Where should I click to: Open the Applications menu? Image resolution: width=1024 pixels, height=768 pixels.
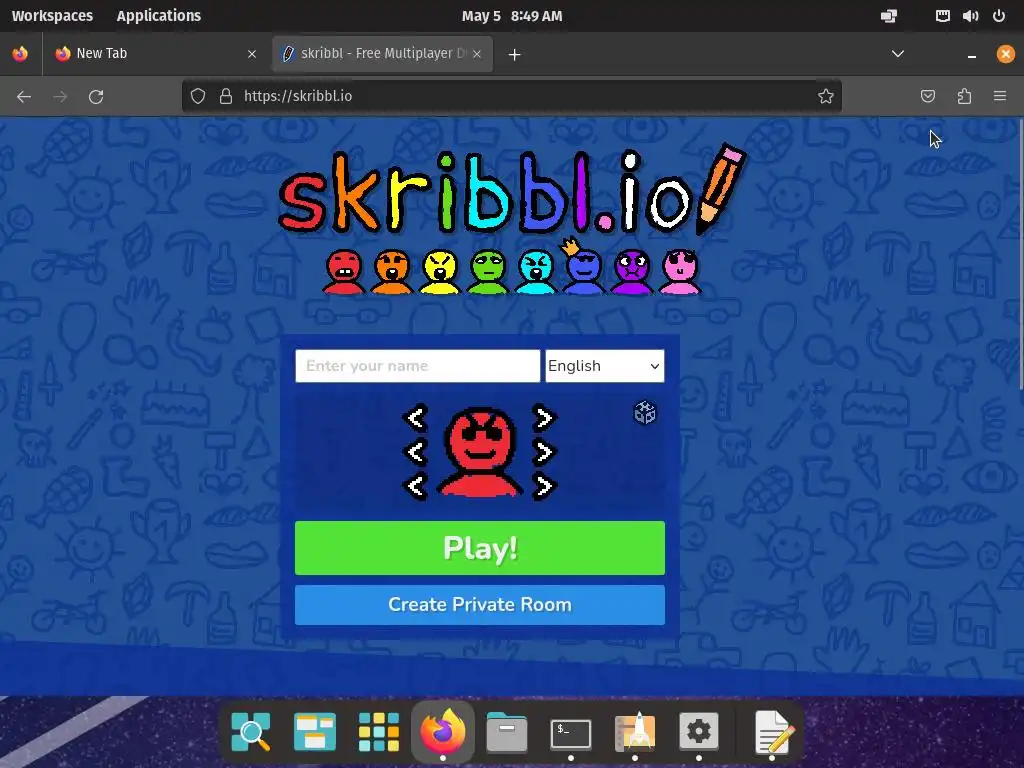[159, 16]
